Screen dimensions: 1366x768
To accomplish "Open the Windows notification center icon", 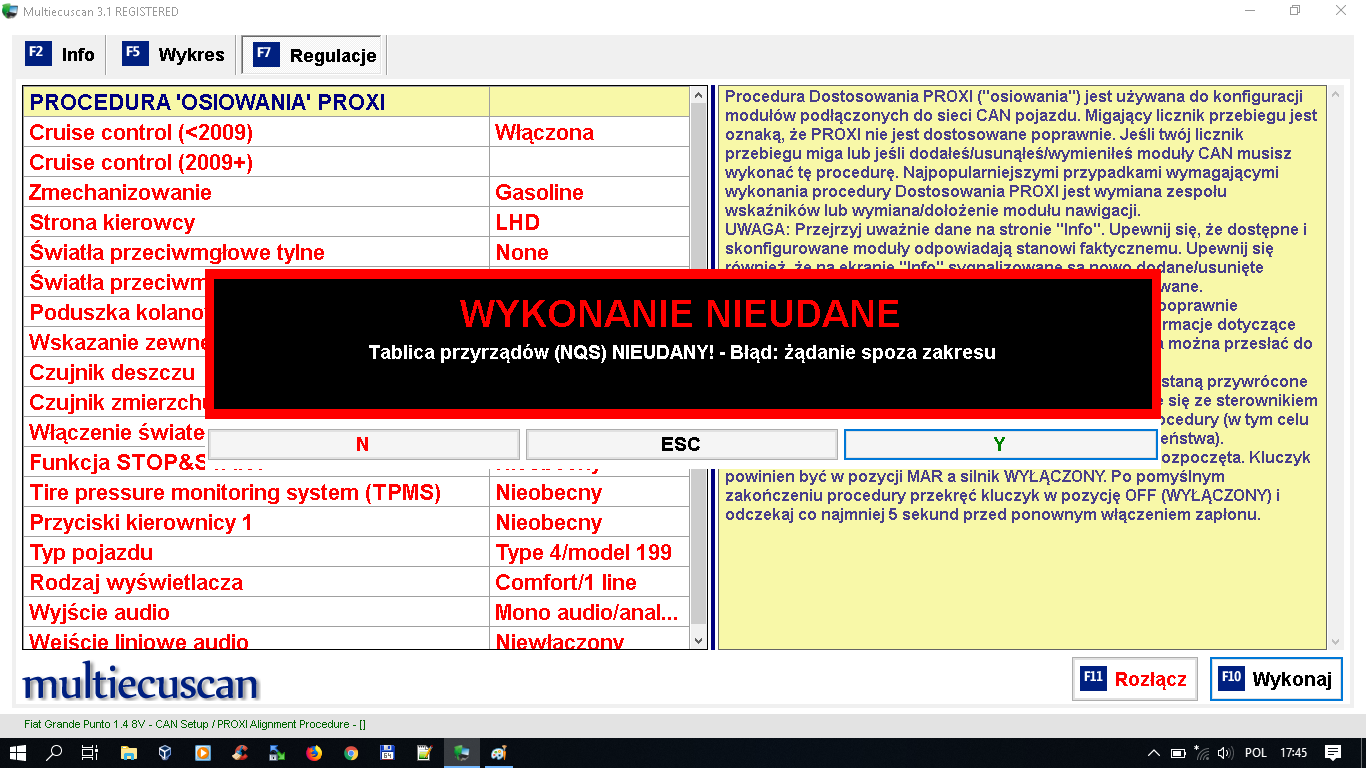I will (1333, 753).
